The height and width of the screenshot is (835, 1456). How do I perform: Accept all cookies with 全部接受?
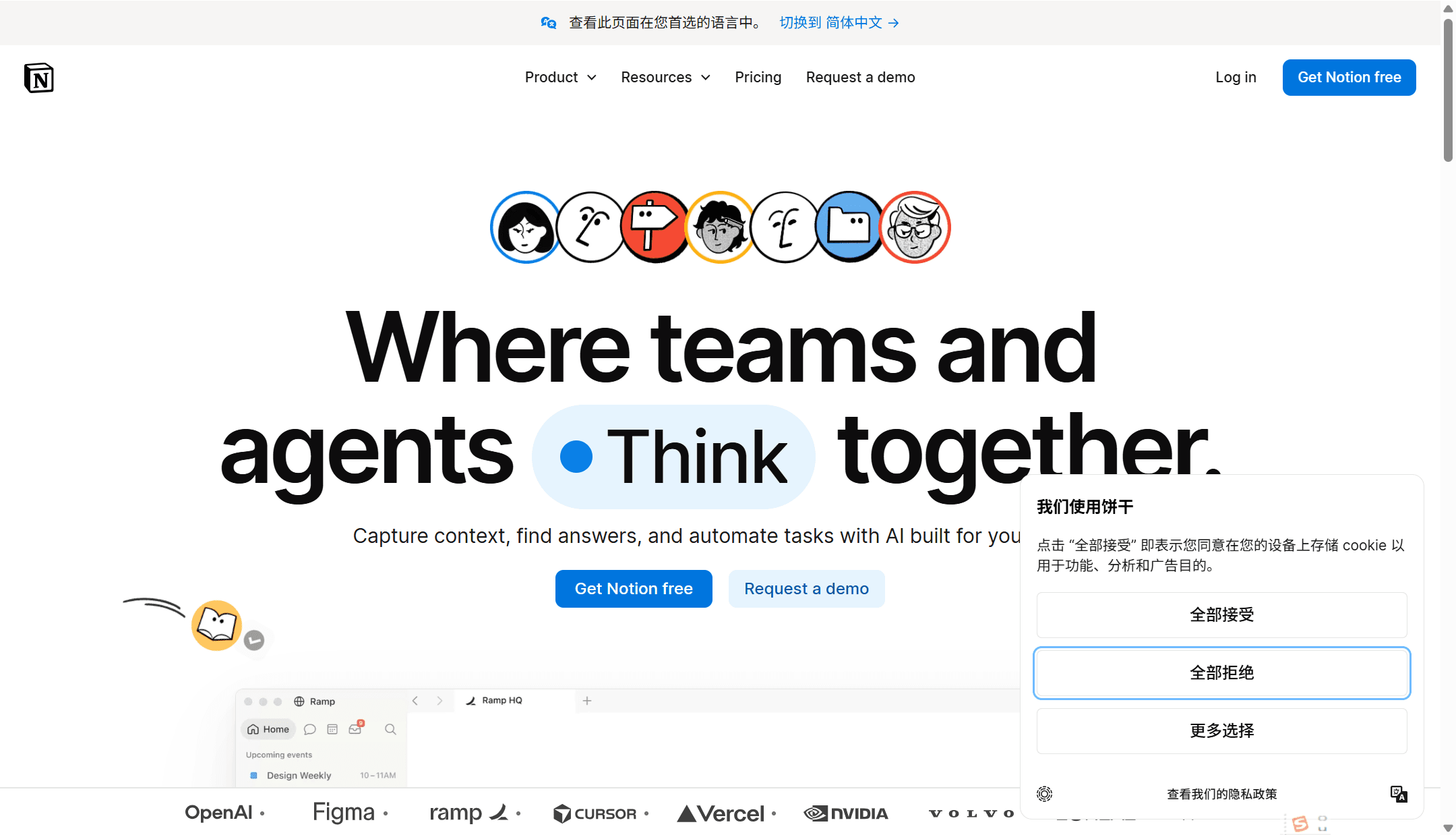(1222, 615)
